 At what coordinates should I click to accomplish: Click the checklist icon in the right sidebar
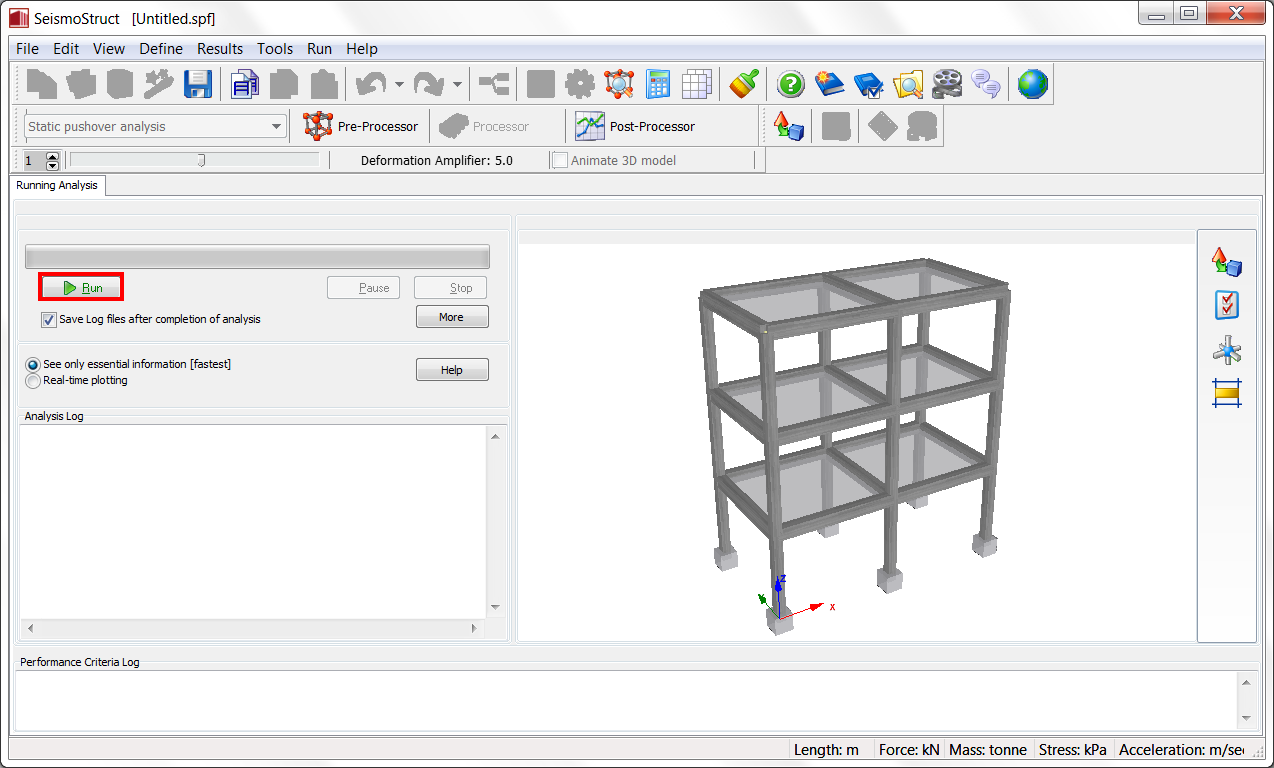pyautogui.click(x=1227, y=305)
